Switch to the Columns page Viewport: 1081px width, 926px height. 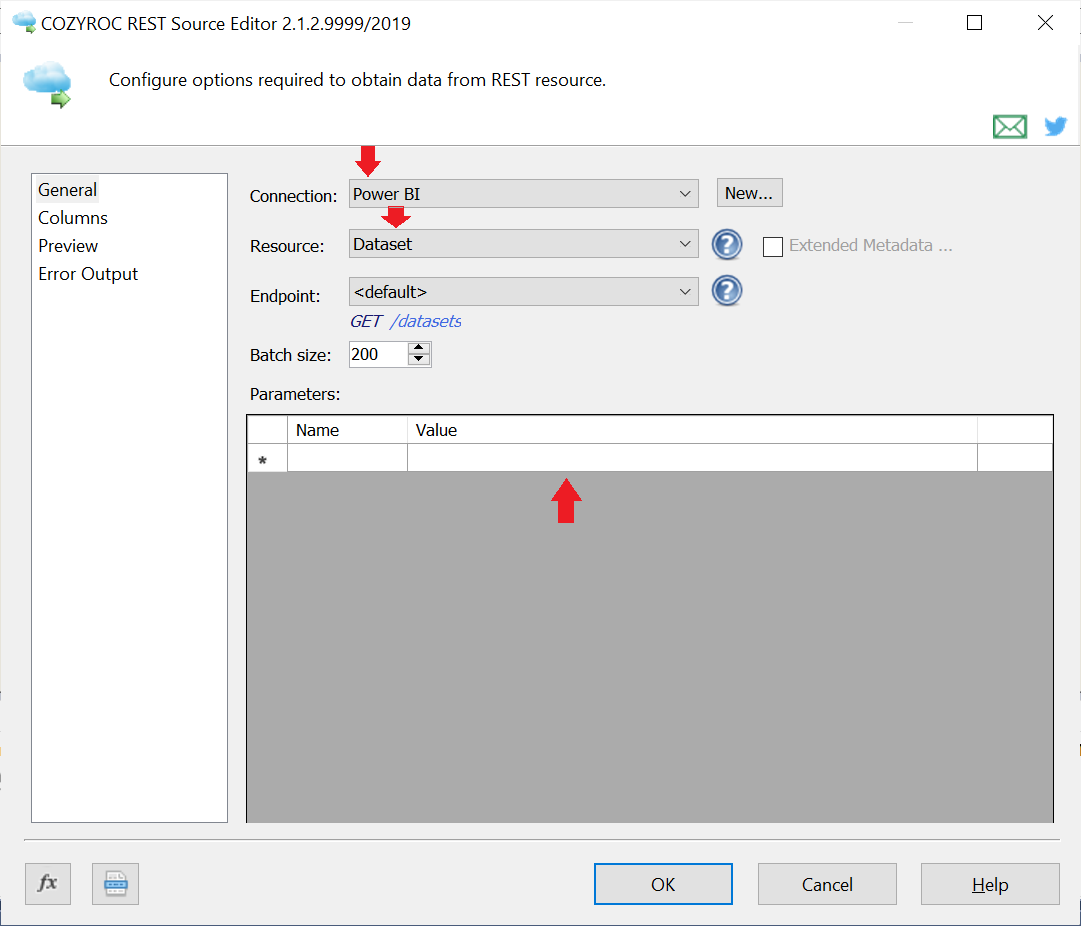(x=73, y=218)
